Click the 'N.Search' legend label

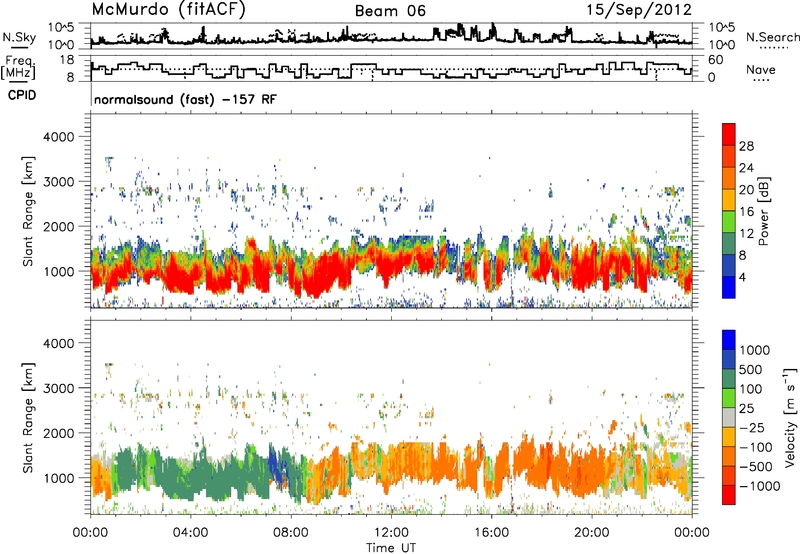click(x=773, y=37)
